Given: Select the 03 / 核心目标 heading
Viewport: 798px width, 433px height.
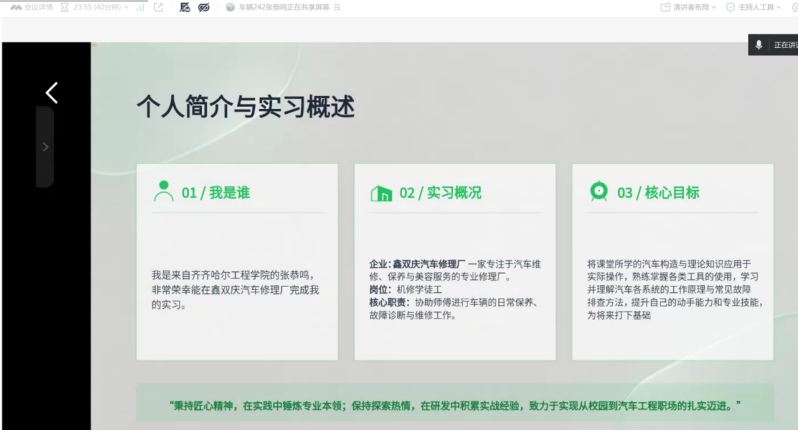Looking at the screenshot, I should point(658,193).
